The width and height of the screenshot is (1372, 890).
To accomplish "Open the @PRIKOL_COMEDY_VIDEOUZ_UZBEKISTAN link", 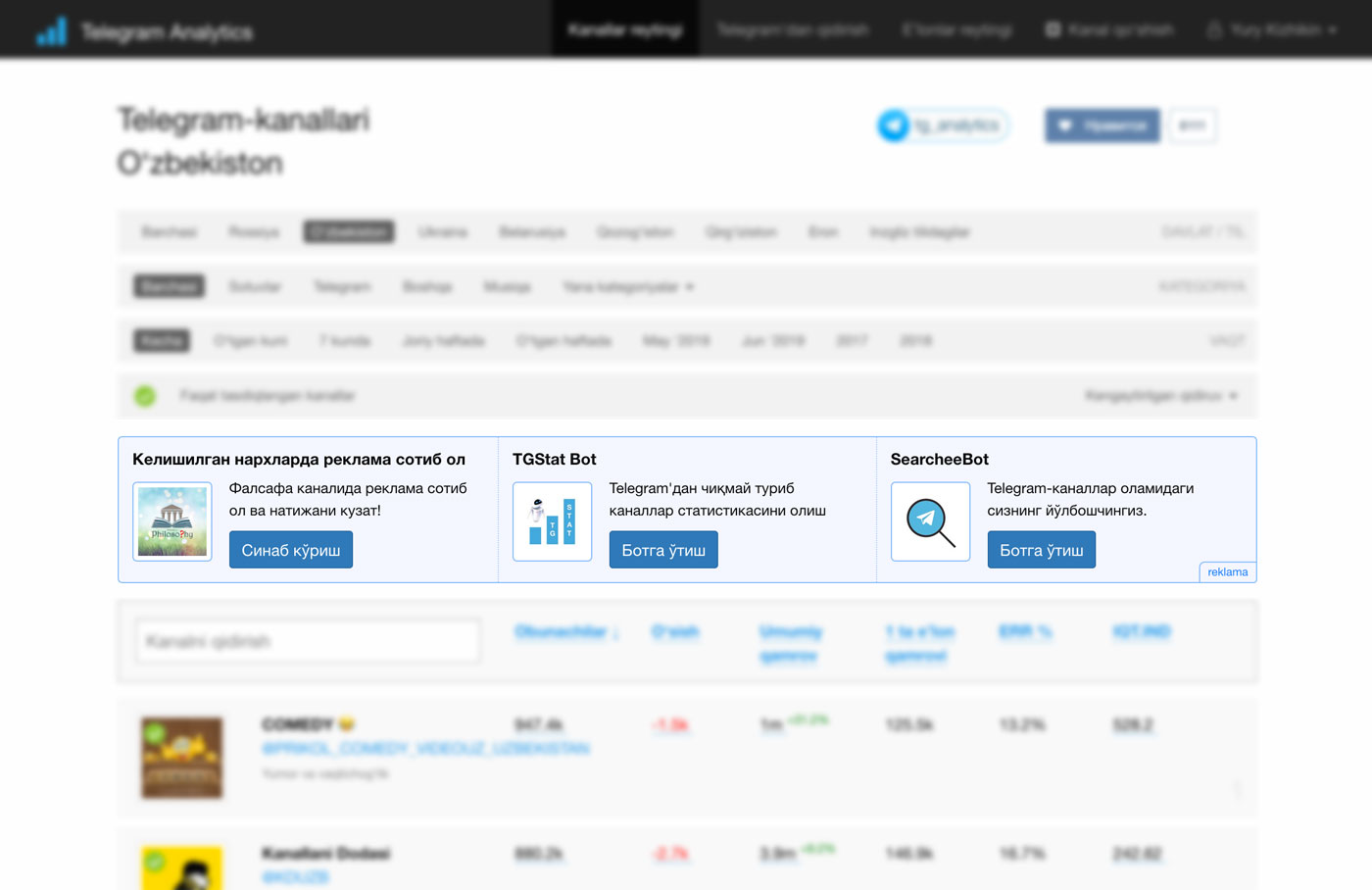I will pos(425,749).
